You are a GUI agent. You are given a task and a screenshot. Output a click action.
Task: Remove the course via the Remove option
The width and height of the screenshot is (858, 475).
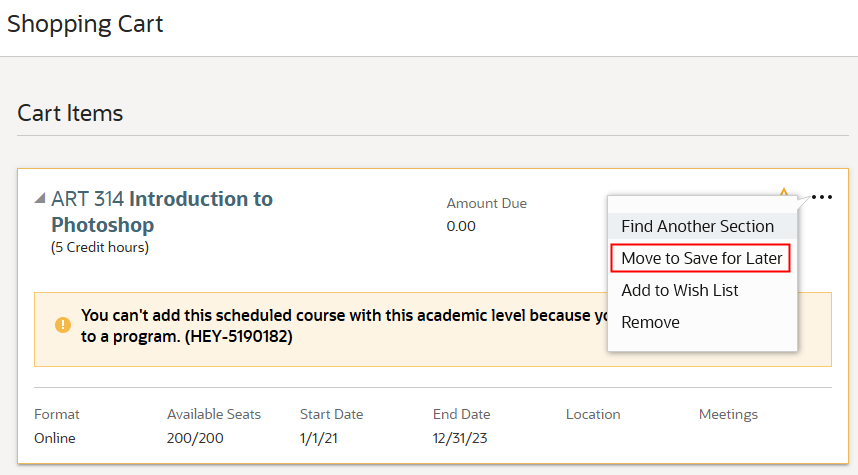point(650,322)
